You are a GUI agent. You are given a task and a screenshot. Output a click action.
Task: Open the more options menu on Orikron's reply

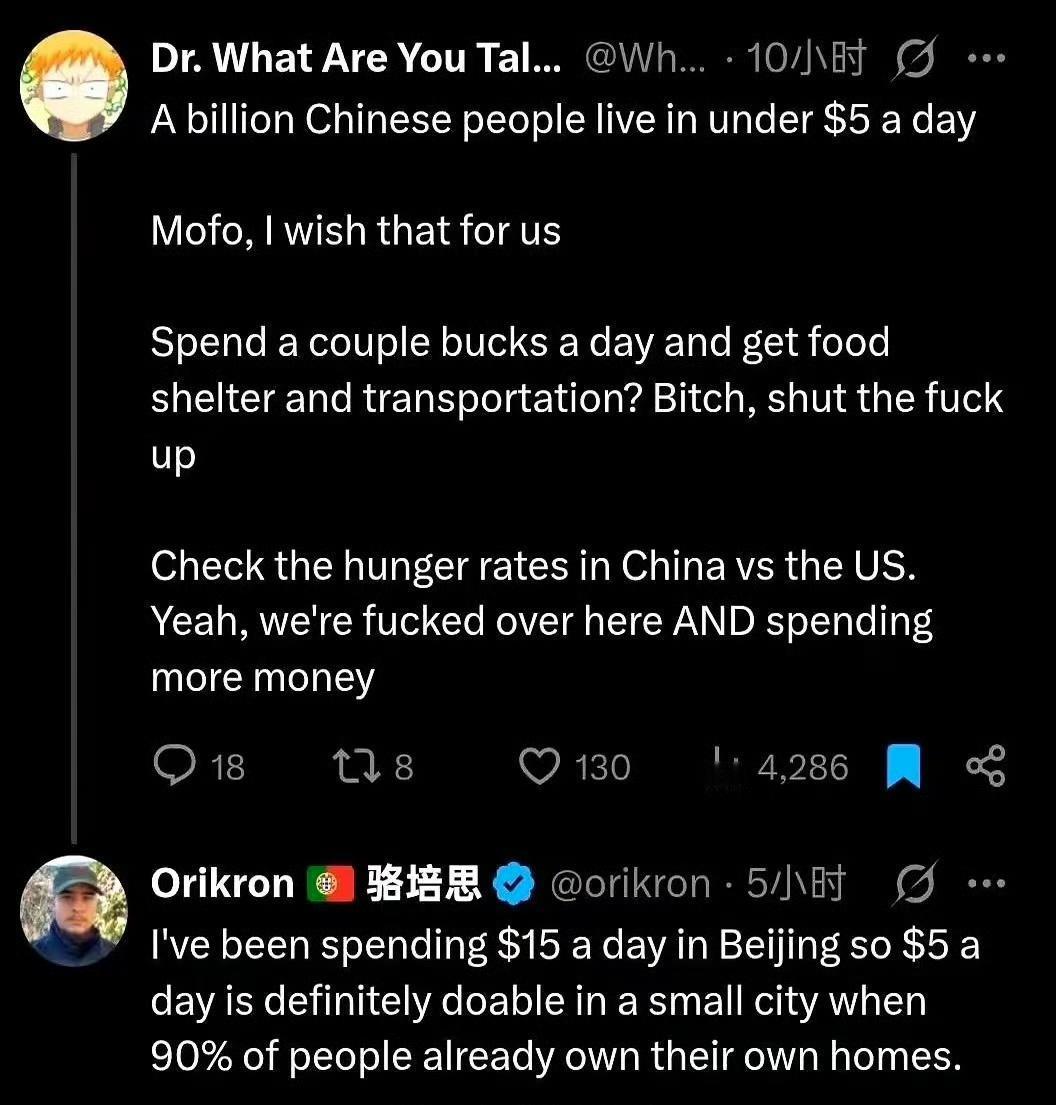point(987,883)
